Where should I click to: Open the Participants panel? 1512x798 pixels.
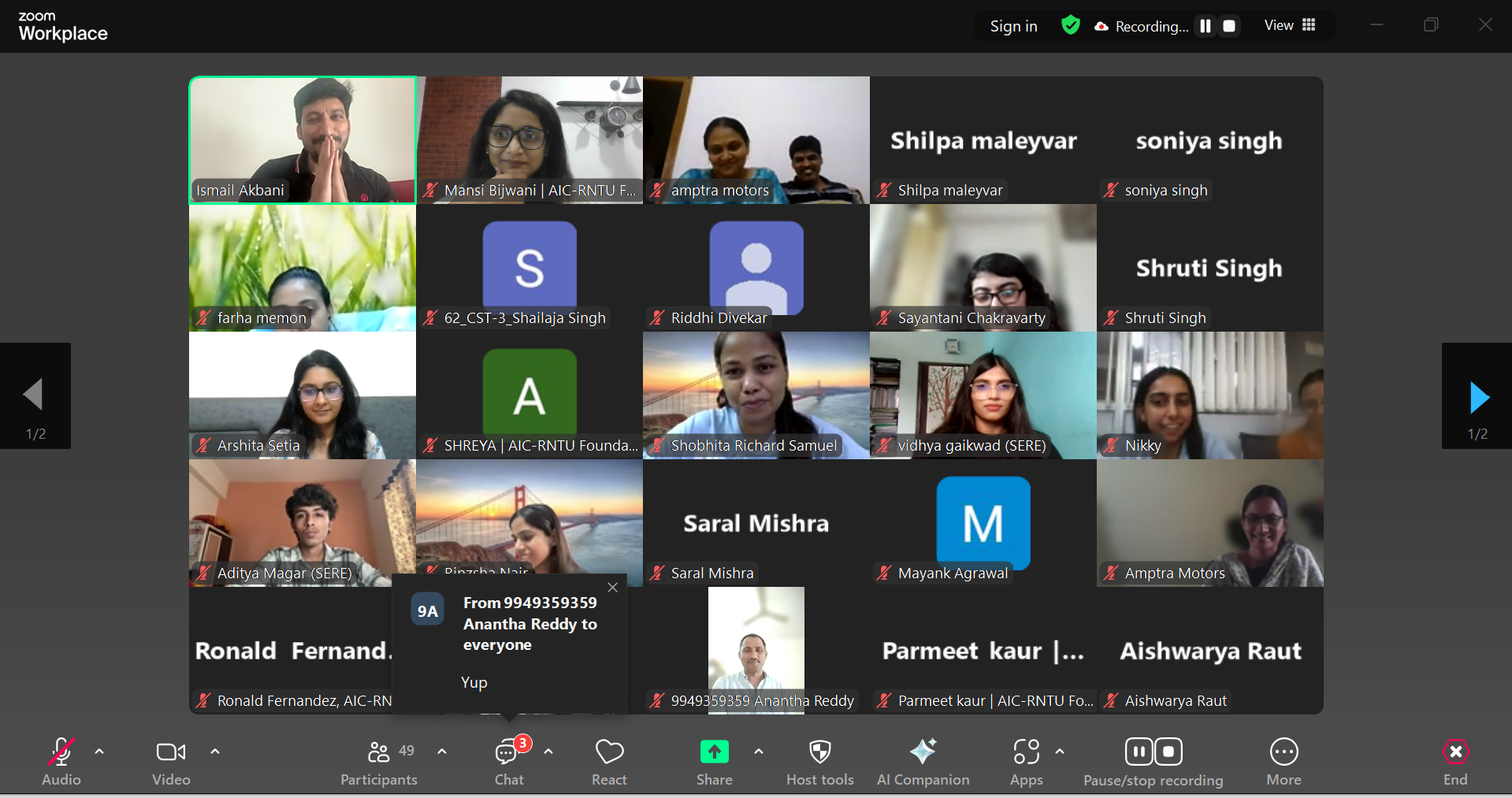[379, 761]
